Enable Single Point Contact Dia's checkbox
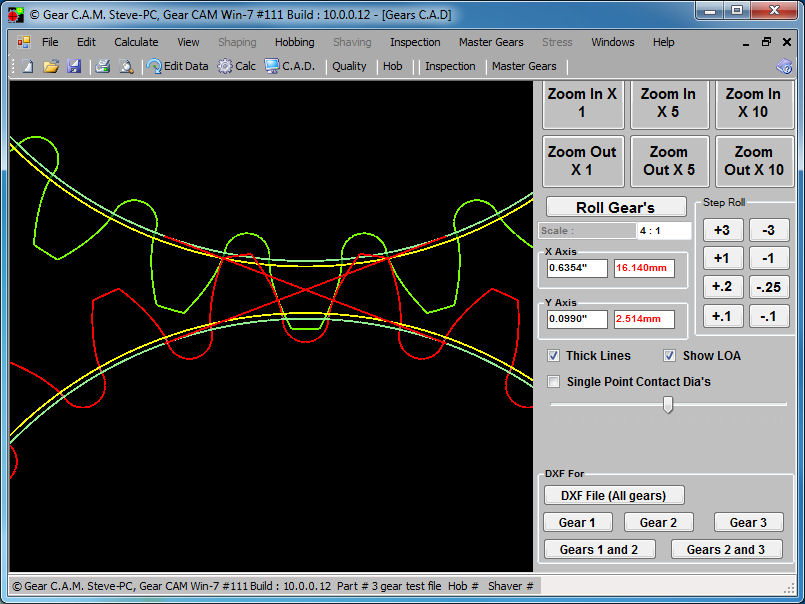This screenshot has width=805, height=604. click(x=553, y=382)
